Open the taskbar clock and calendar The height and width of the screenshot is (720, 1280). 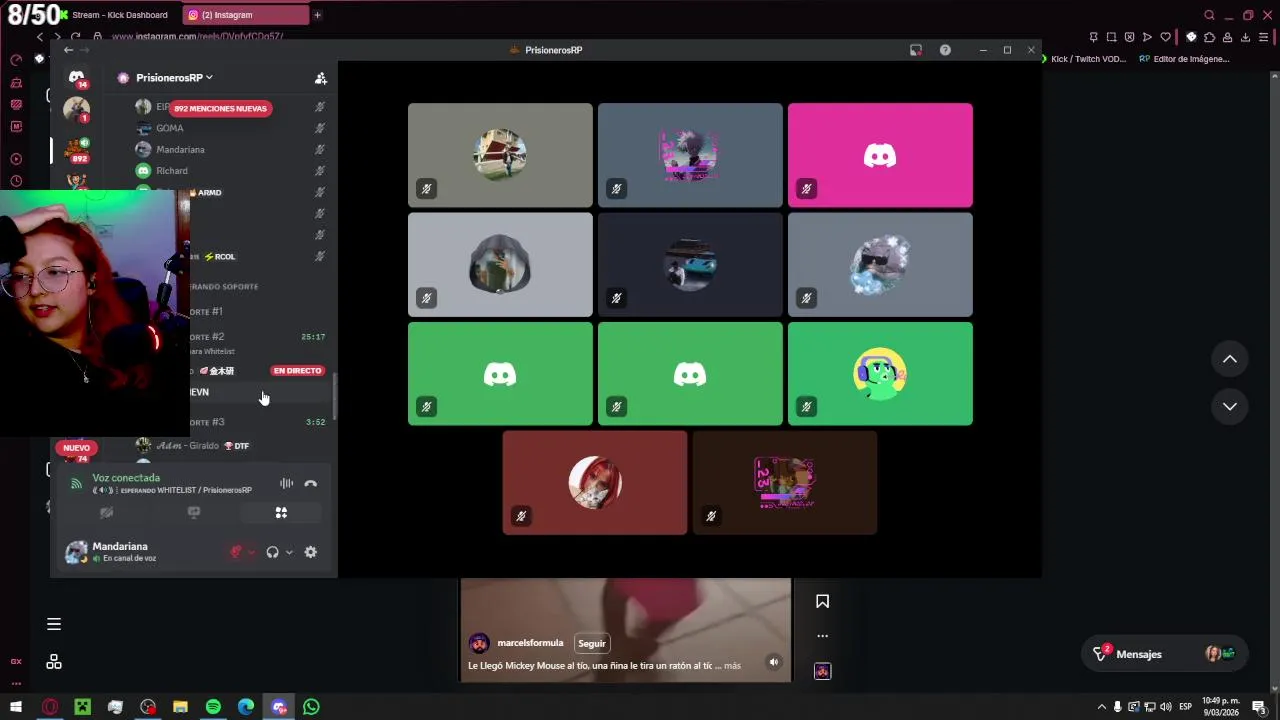(x=1221, y=707)
